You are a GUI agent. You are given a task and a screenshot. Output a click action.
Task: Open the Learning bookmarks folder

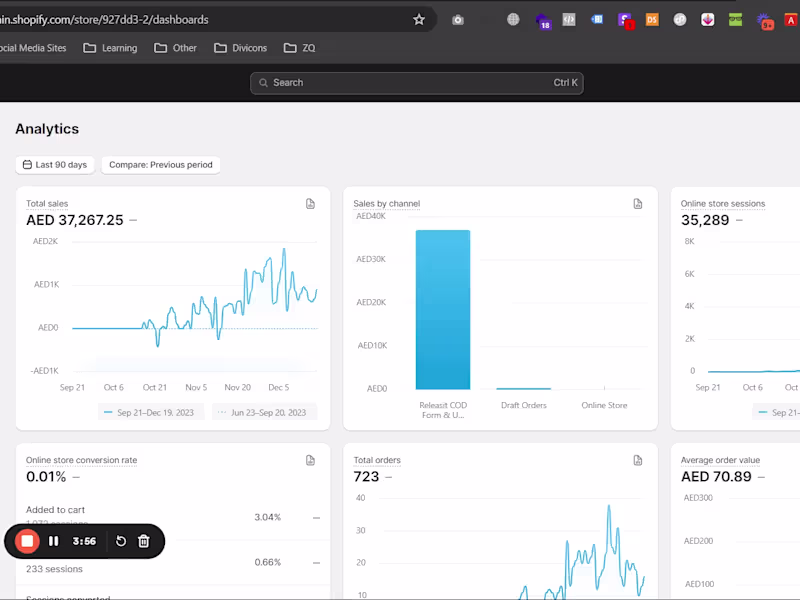110,48
